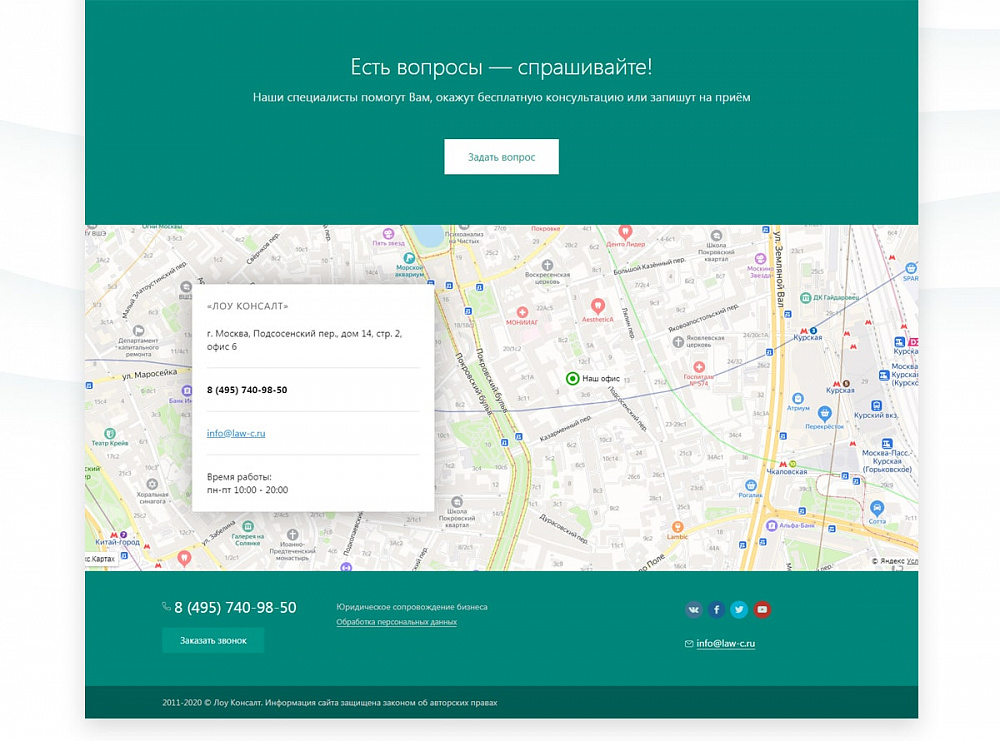Image resolution: width=1000 pixels, height=741 pixels.
Task: Select the Воскресенская церковь marker
Action: [x=547, y=265]
